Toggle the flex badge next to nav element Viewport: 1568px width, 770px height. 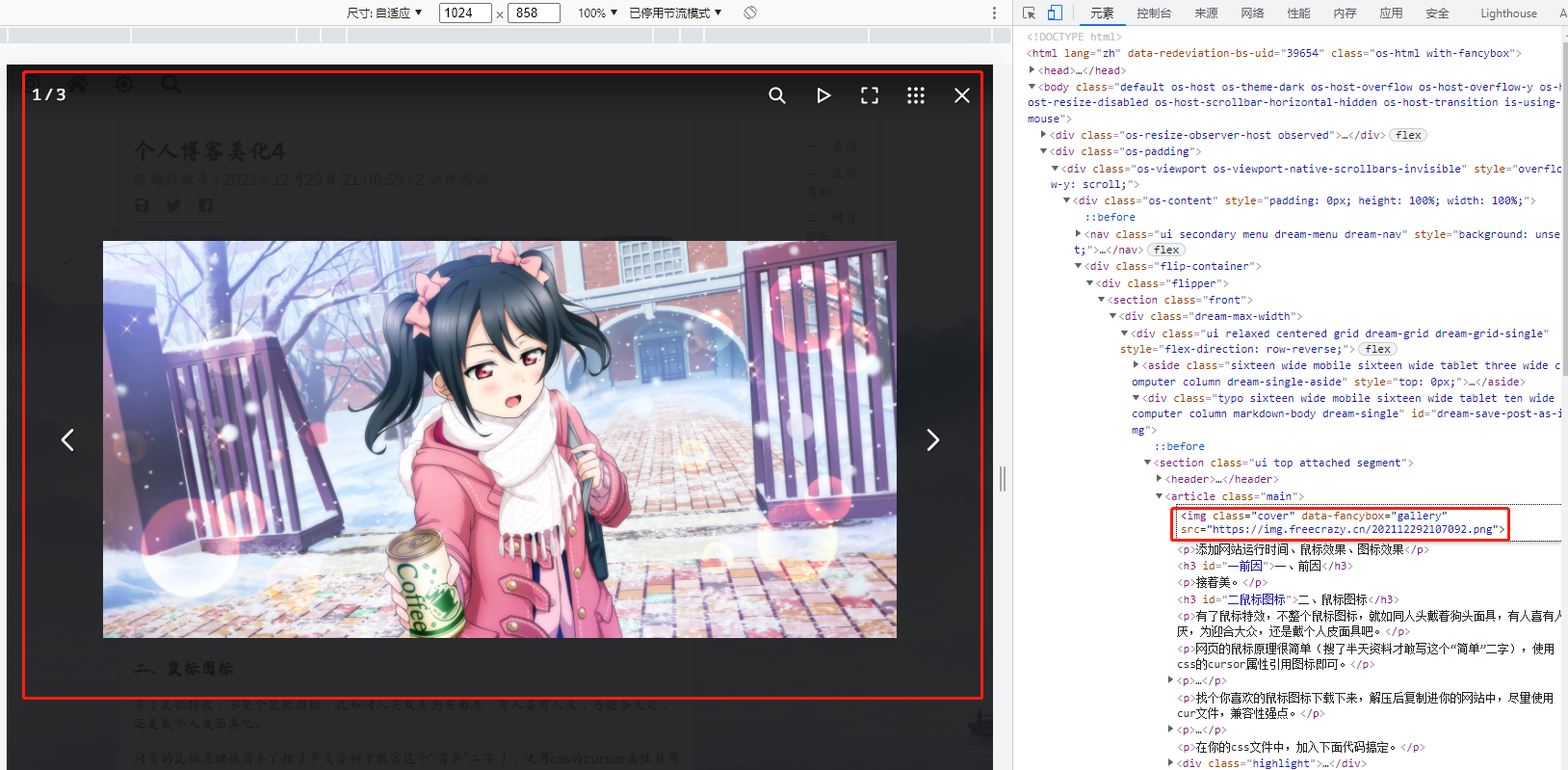1166,250
